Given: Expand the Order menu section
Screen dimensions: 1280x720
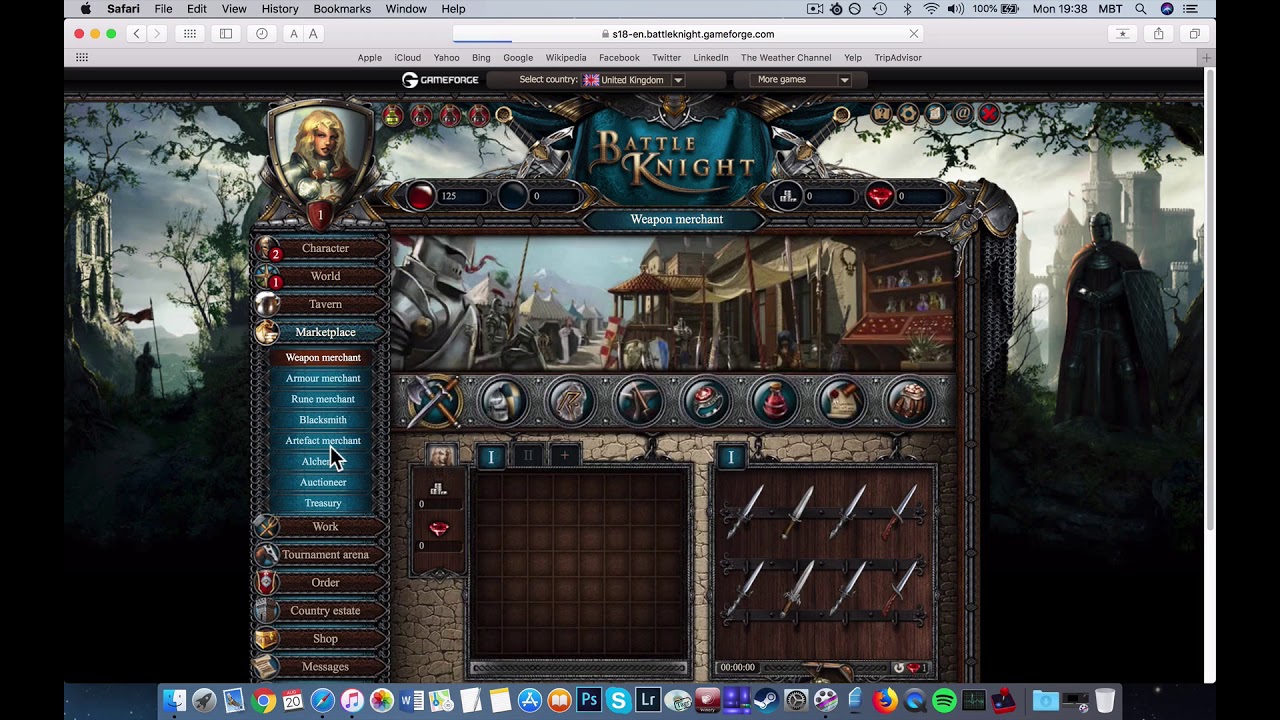Looking at the screenshot, I should (x=325, y=582).
